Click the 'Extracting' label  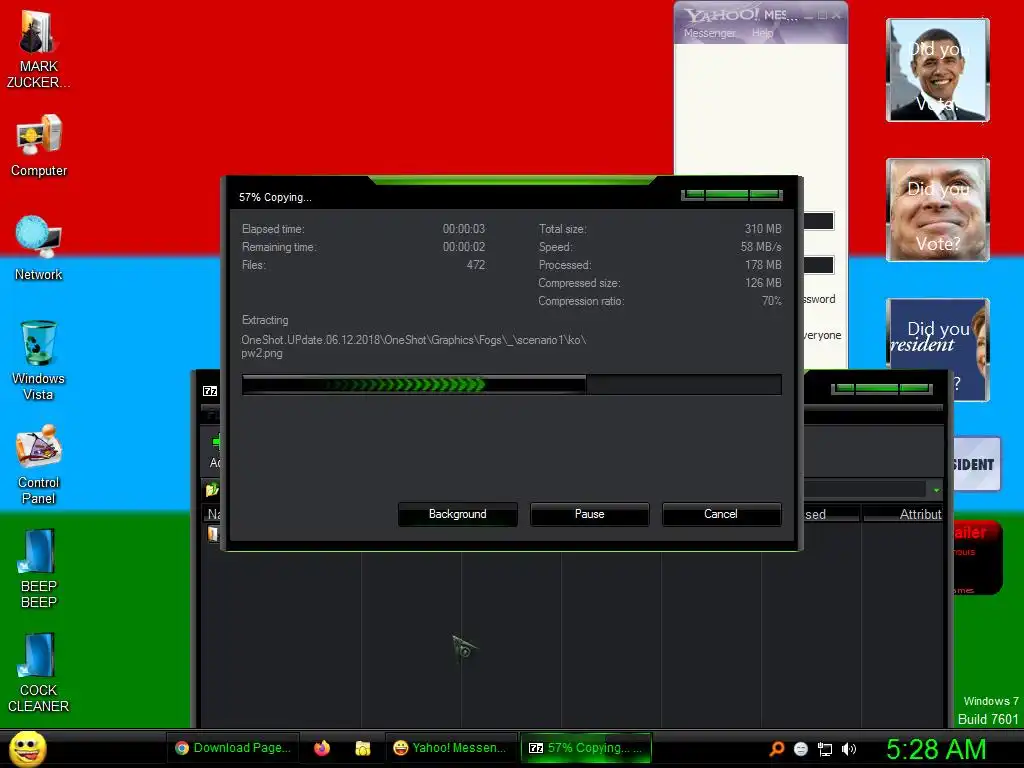tap(264, 320)
